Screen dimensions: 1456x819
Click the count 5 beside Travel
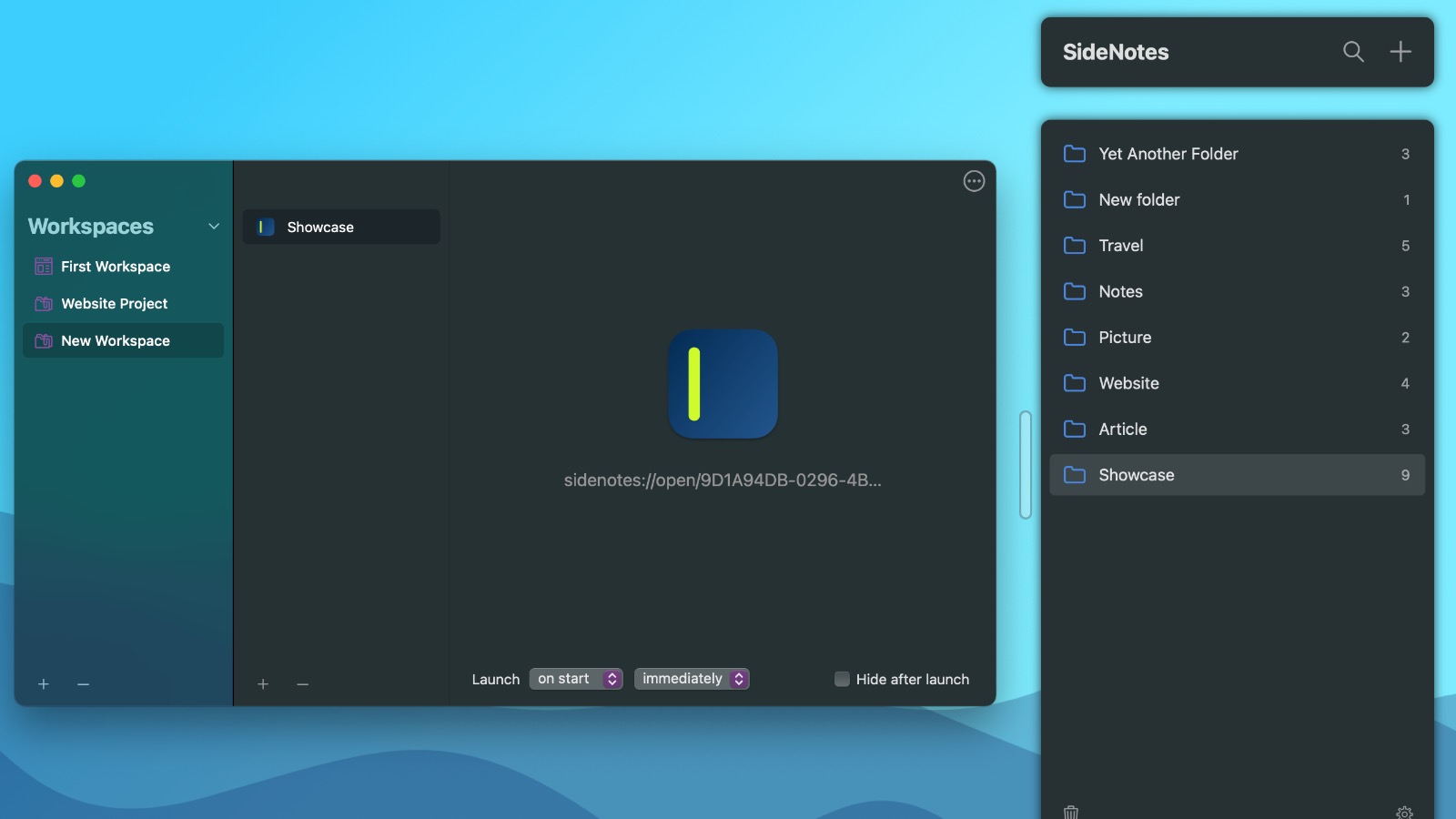tap(1405, 246)
